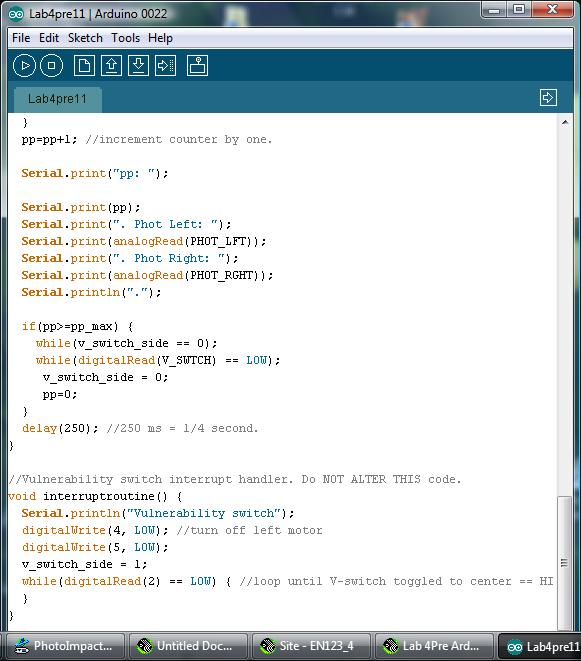The width and height of the screenshot is (581, 661).
Task: Open the Sketch menu
Action: click(x=85, y=38)
